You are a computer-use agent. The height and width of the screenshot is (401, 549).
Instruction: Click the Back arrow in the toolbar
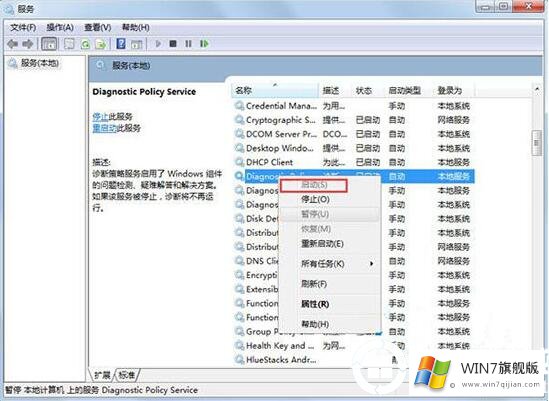pyautogui.click(x=13, y=44)
